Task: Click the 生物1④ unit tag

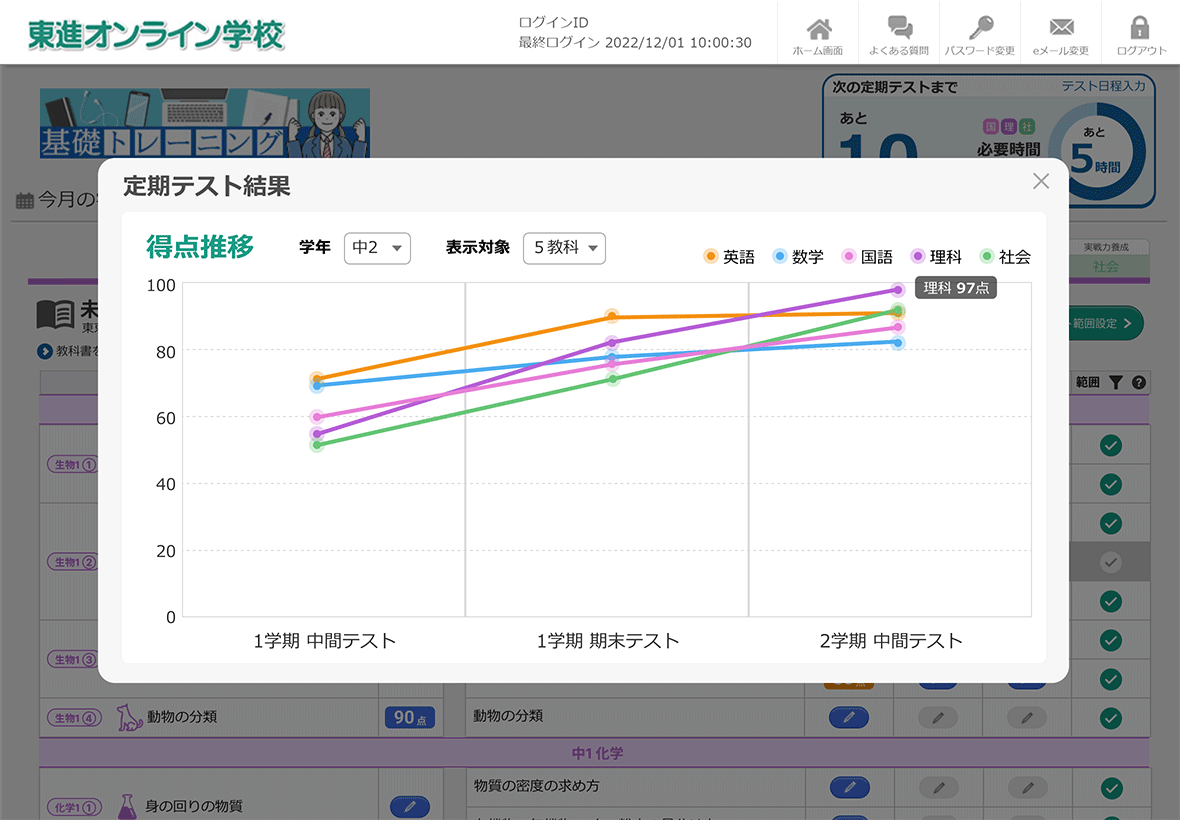Action: pyautogui.click(x=74, y=718)
